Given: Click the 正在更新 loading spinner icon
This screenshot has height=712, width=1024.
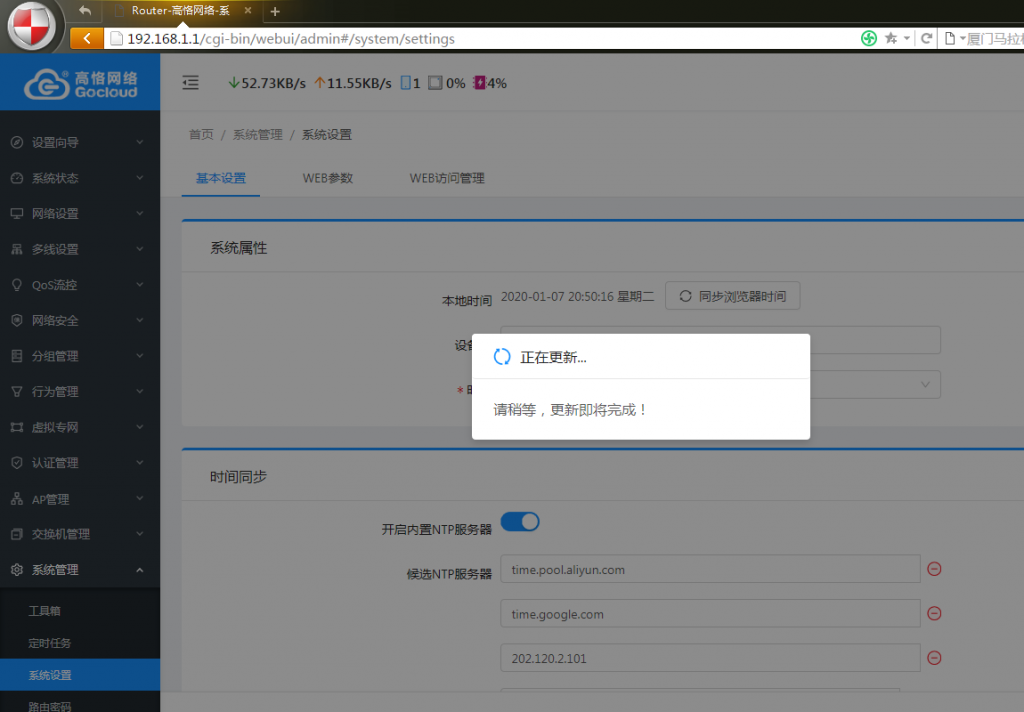Looking at the screenshot, I should (x=502, y=357).
